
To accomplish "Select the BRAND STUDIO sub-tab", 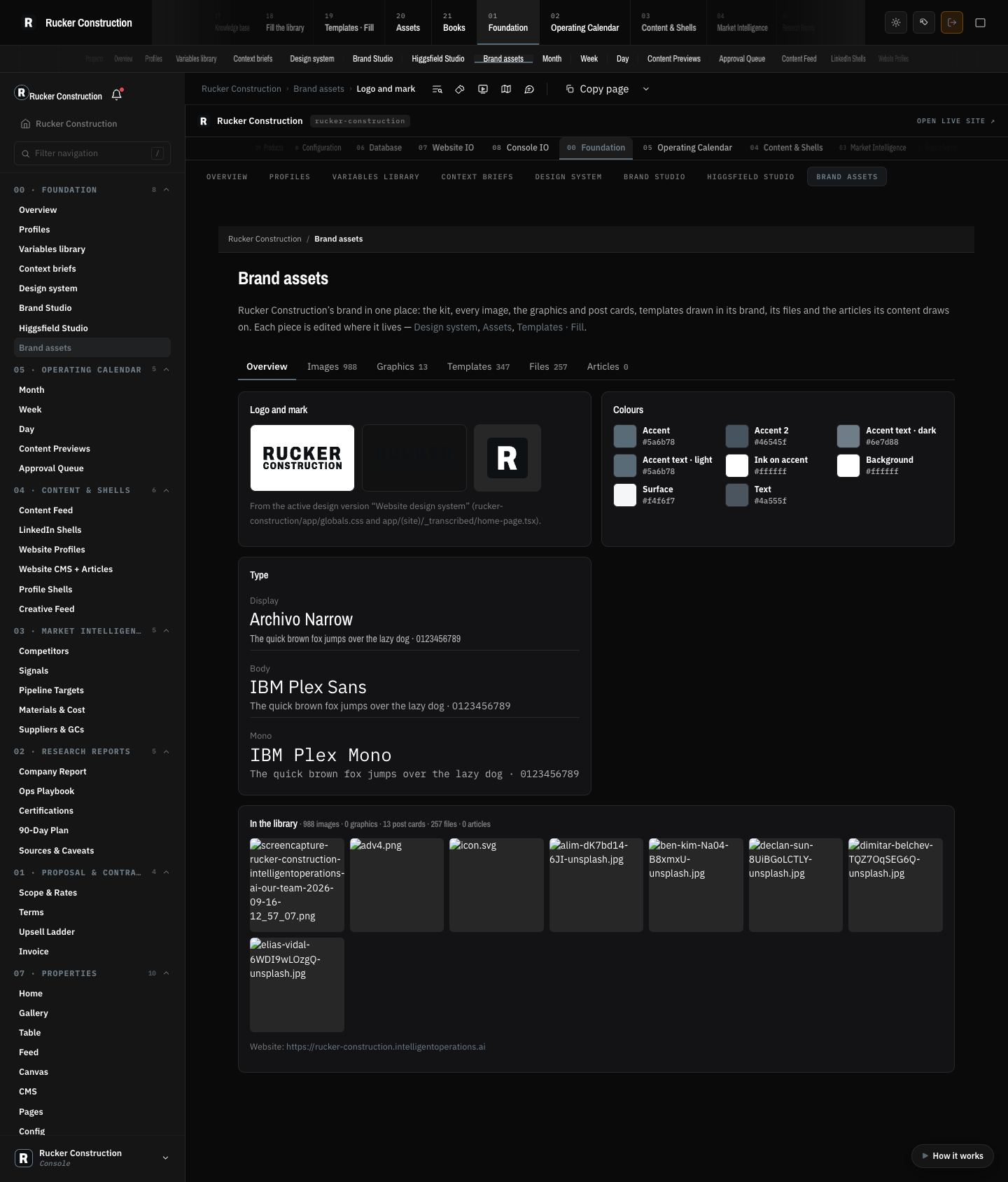I will [654, 177].
